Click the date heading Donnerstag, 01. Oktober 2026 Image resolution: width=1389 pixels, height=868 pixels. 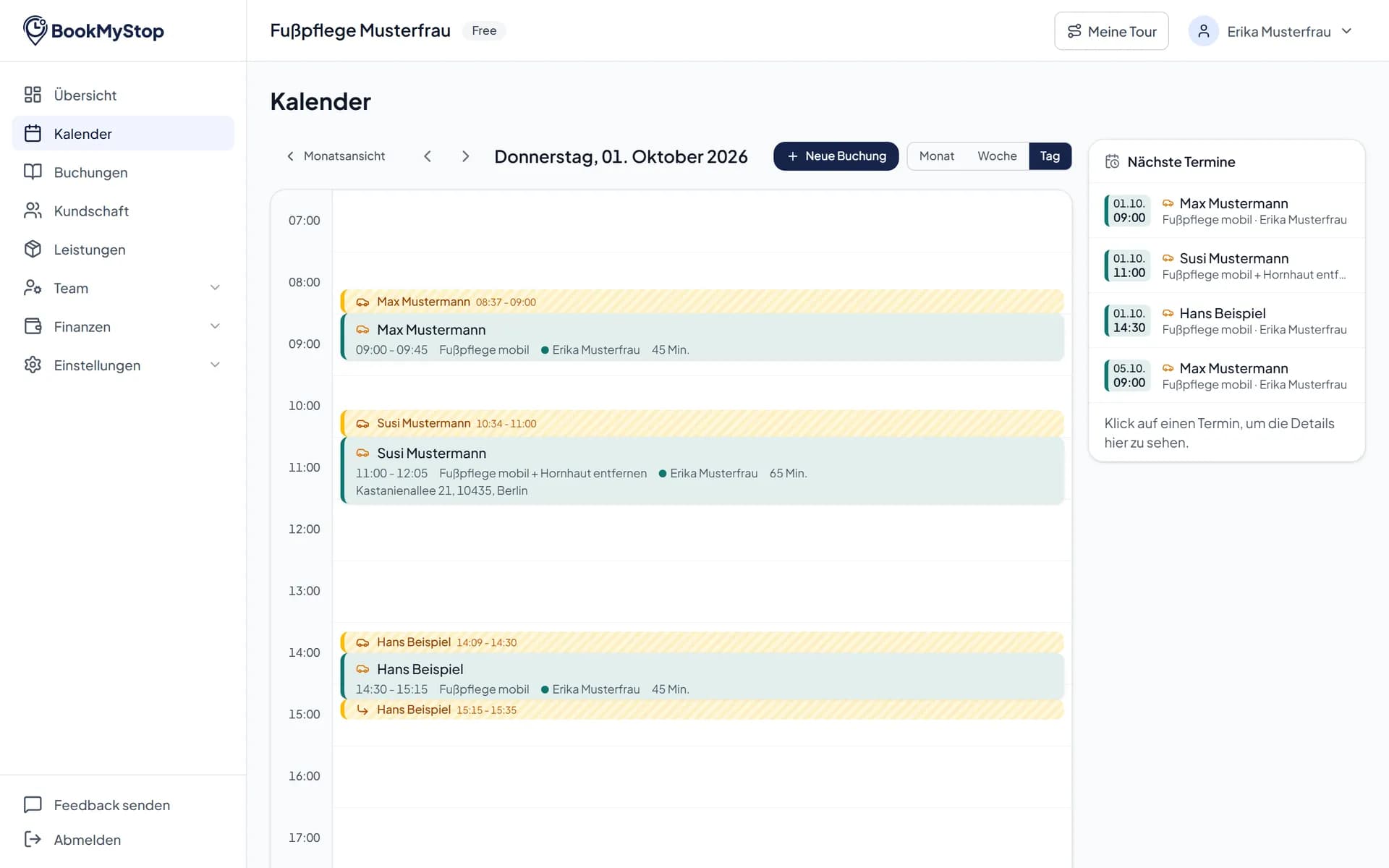pos(621,156)
